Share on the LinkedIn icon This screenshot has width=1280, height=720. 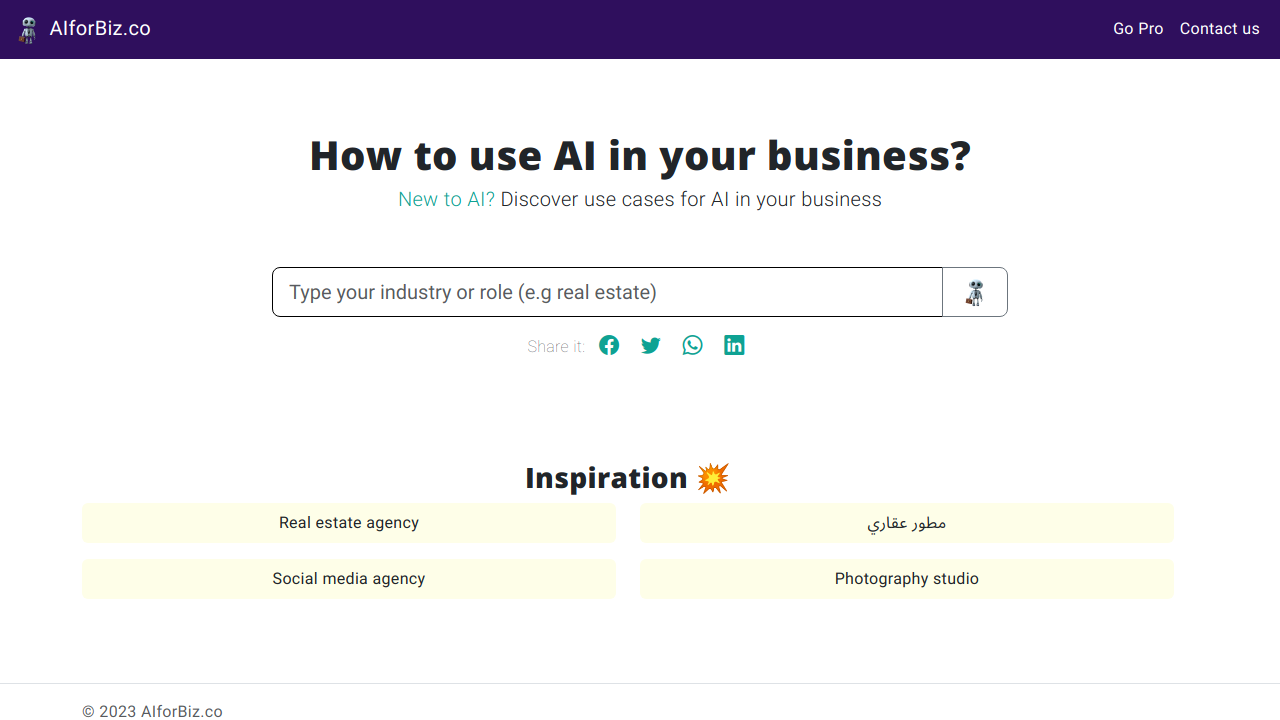click(735, 345)
